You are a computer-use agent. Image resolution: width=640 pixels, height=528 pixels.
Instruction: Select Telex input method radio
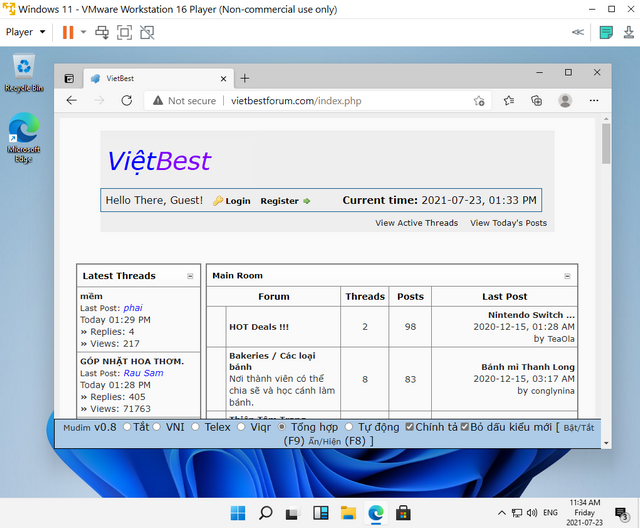click(x=196, y=427)
